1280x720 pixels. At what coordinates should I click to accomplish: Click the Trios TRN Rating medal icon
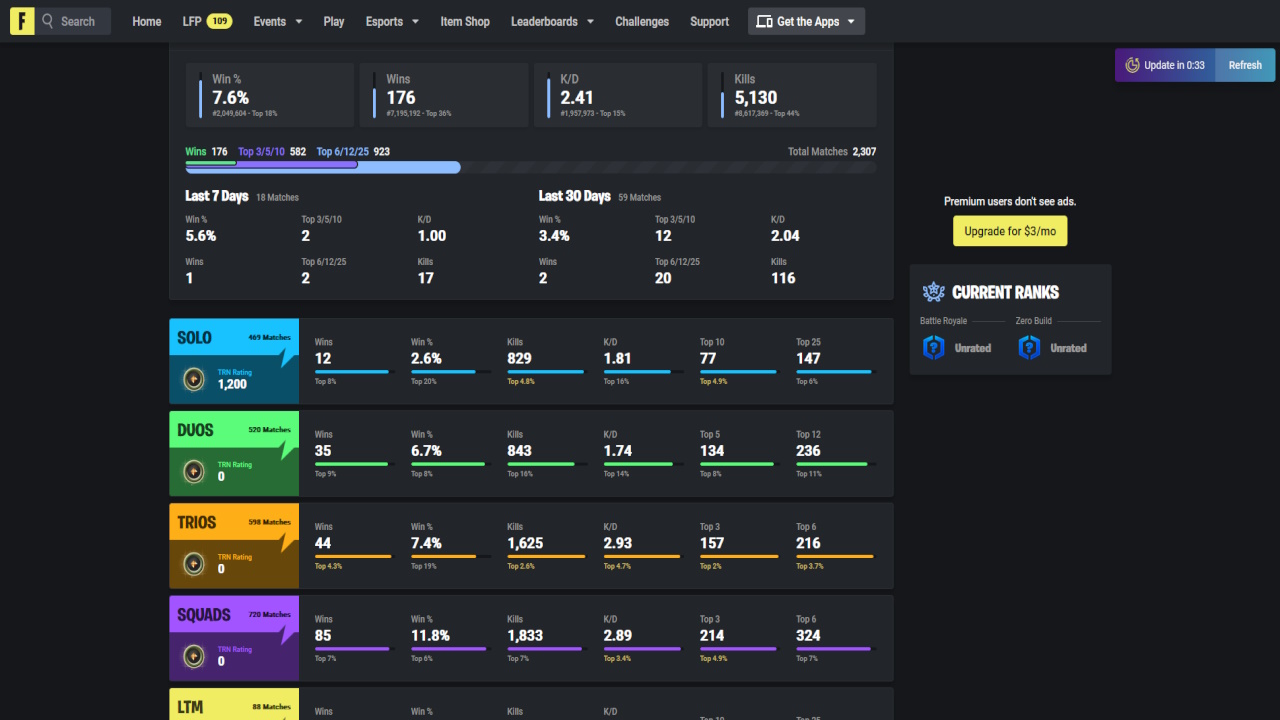point(194,564)
